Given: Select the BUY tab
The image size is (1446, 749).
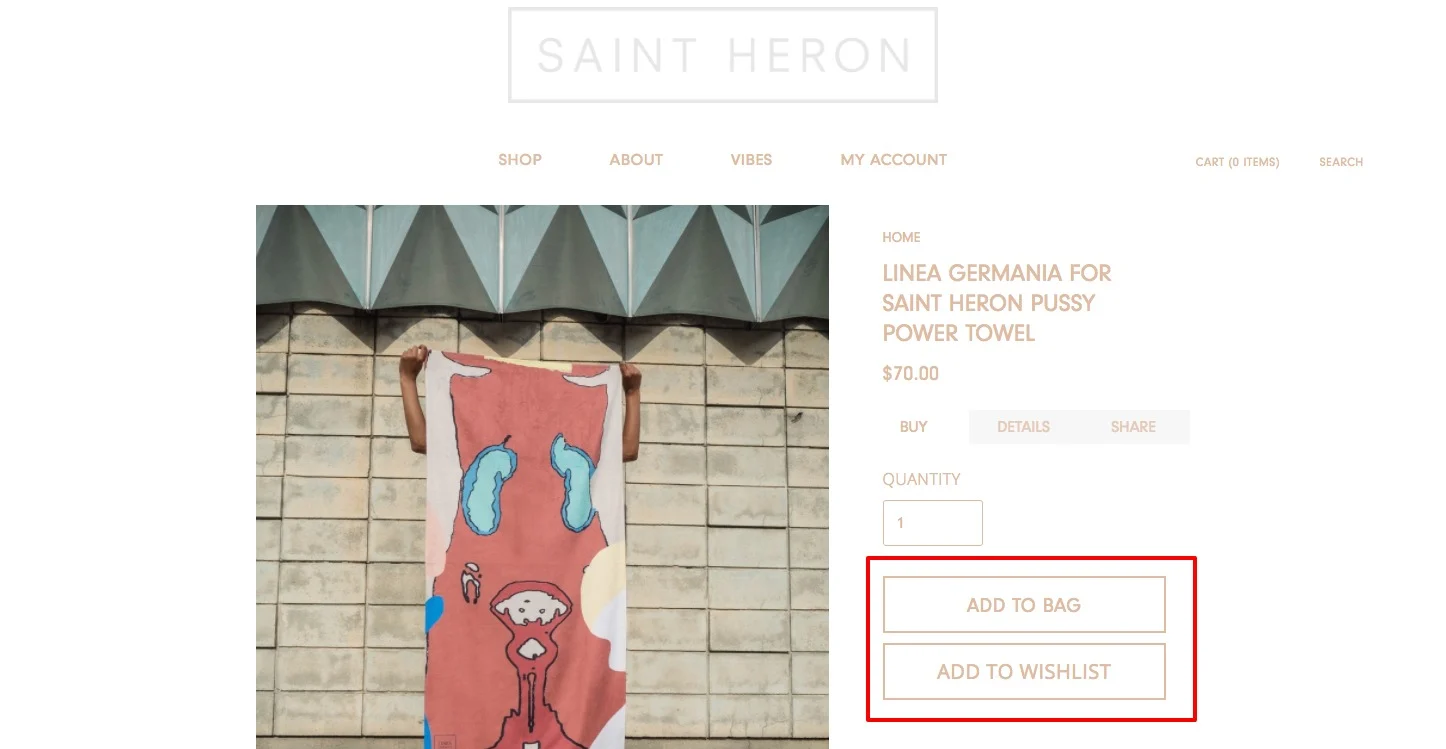Looking at the screenshot, I should point(914,426).
